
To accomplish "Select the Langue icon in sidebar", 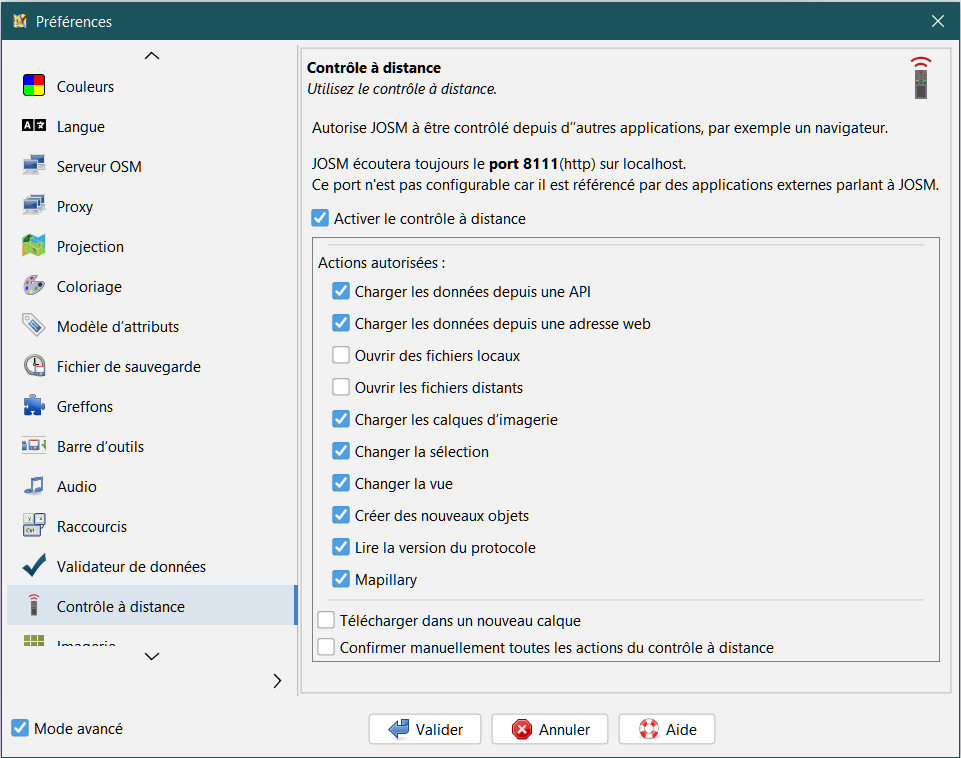I will 34,127.
